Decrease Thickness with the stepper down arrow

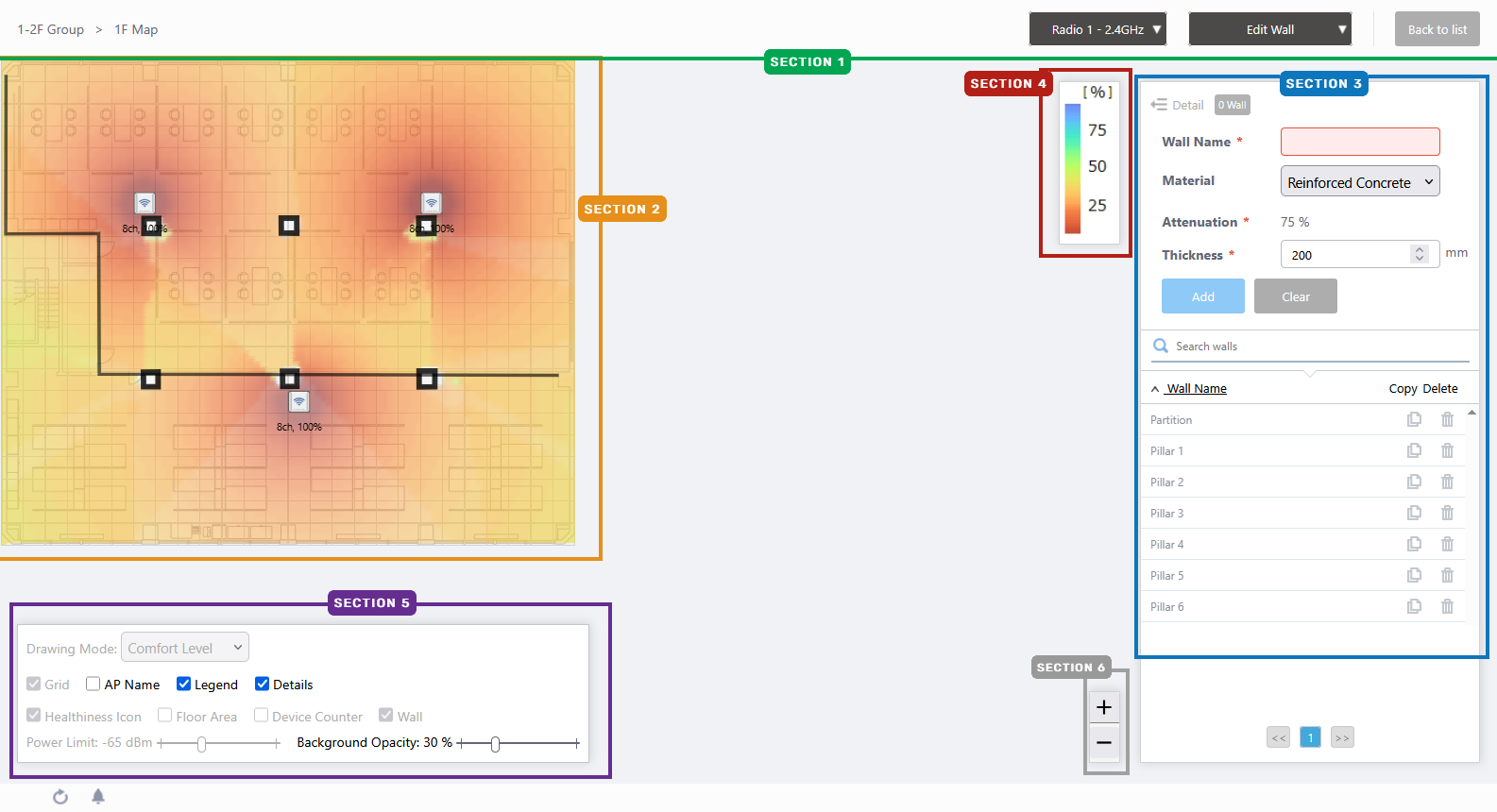tap(1420, 259)
